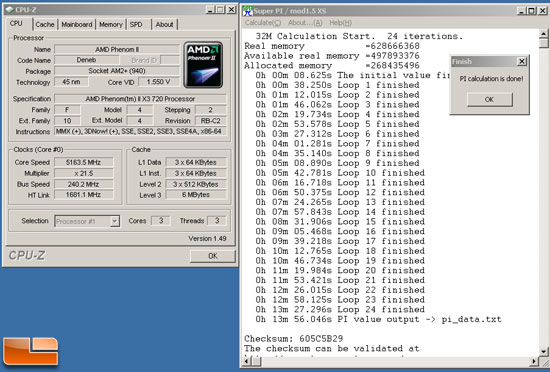The height and width of the screenshot is (372, 550).
Task: Open the Mainboard tab in CPU-Z
Action: point(77,24)
